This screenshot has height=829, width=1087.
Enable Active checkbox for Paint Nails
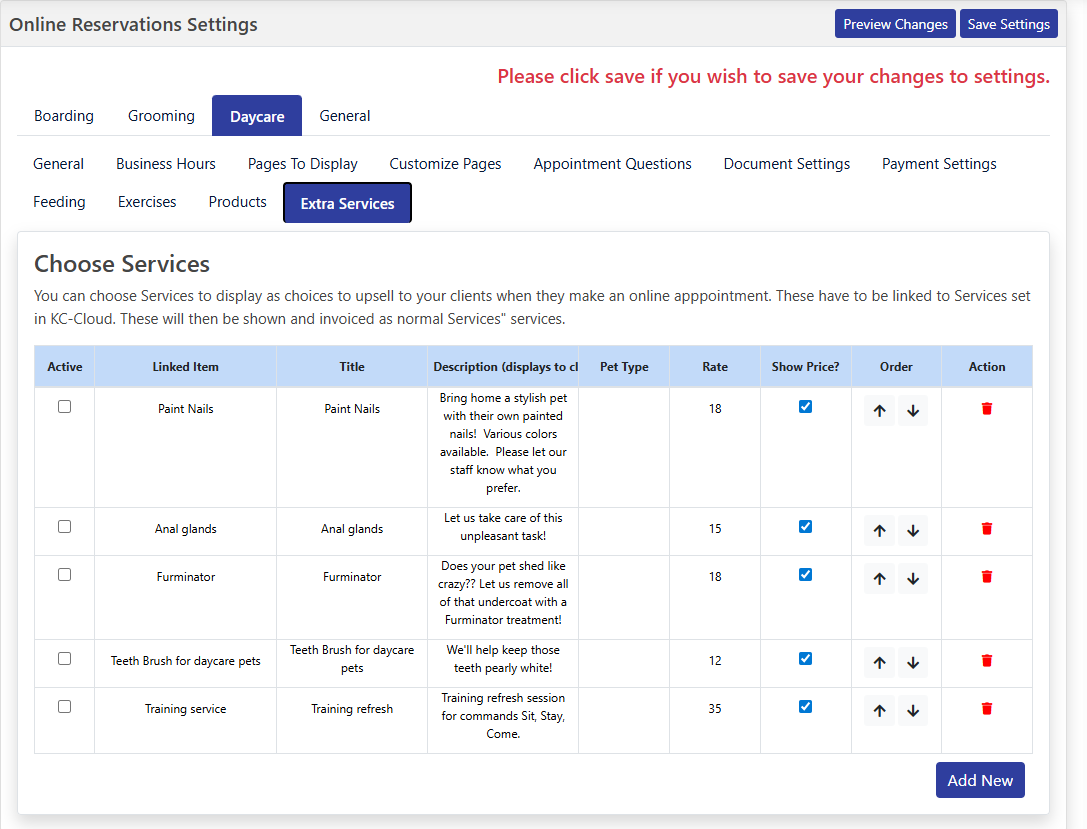click(64, 407)
